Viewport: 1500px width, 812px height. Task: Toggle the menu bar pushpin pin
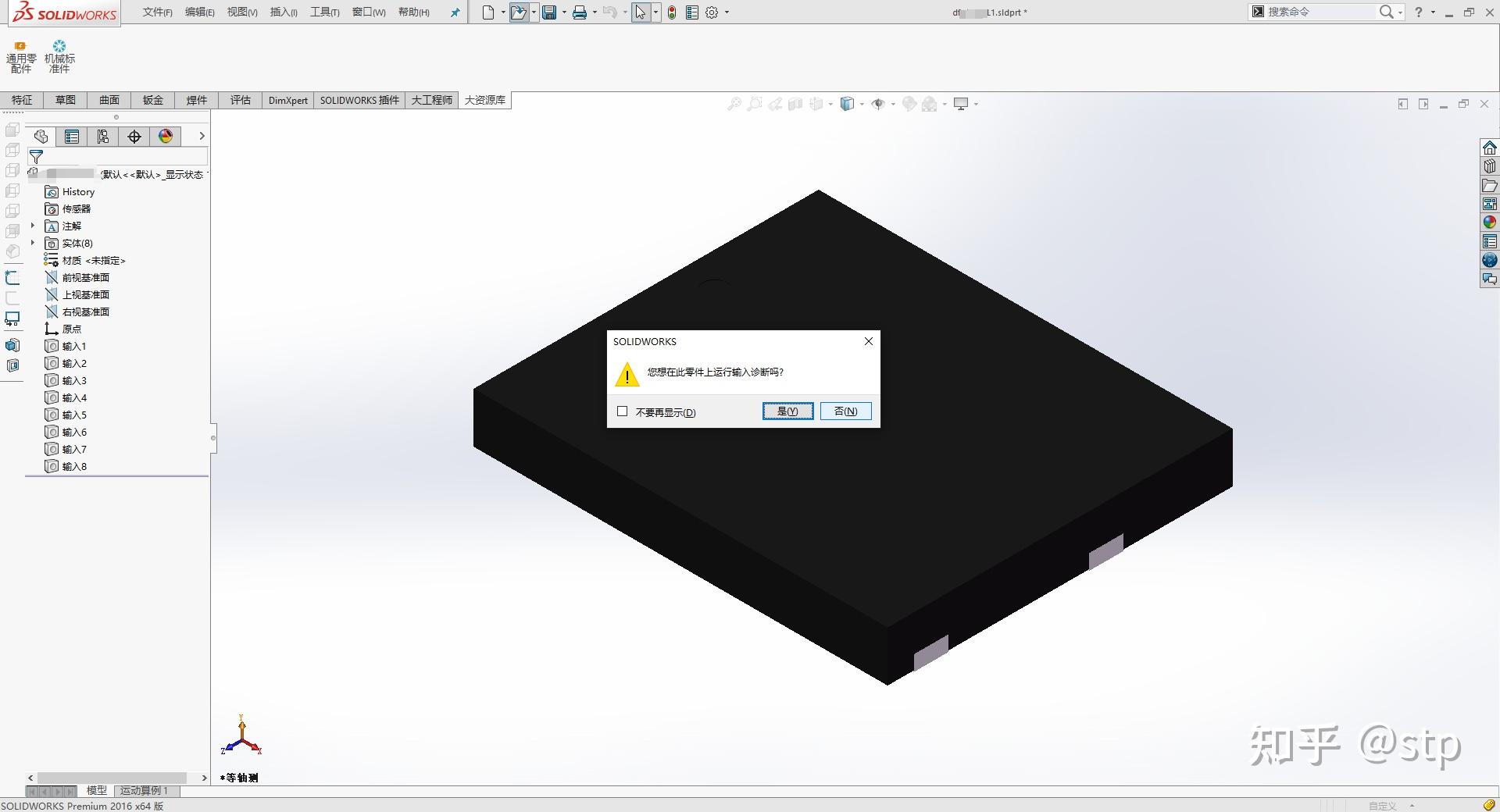pyautogui.click(x=454, y=12)
